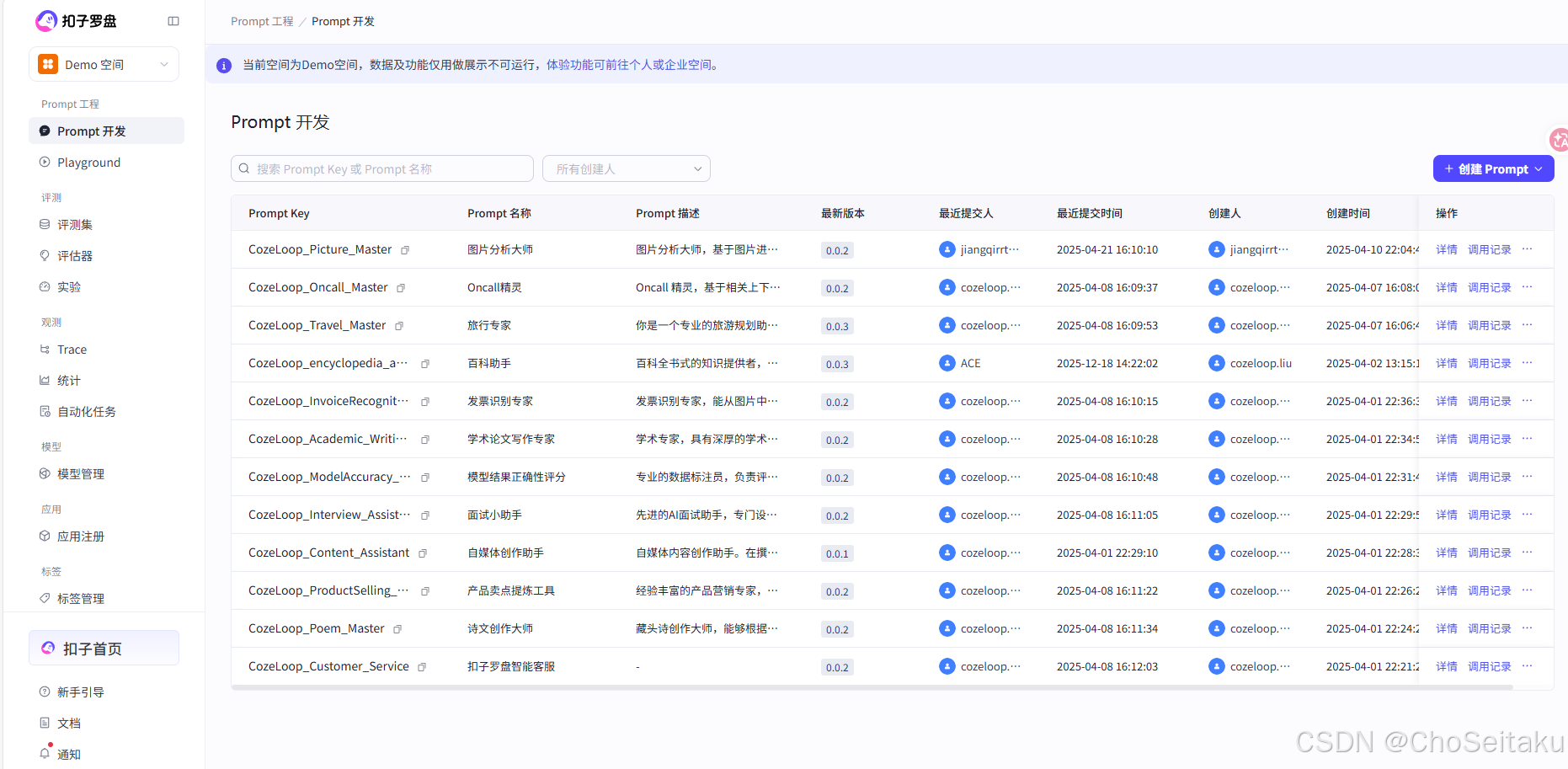This screenshot has width=1568, height=769.
Task: Open 实验 in the sidebar
Action: [x=106, y=286]
